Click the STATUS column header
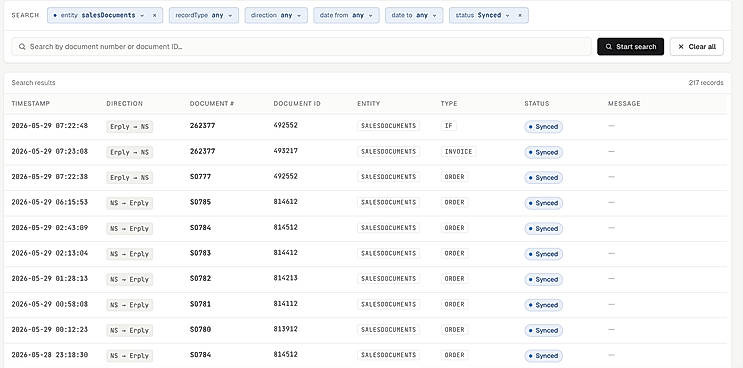743x368 pixels. pos(537,103)
